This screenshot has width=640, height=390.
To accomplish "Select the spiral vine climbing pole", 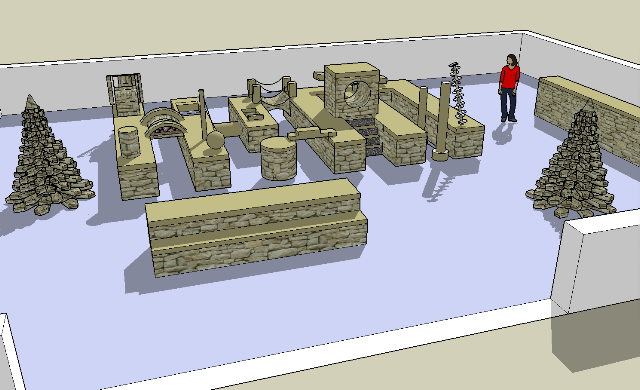I will 457,93.
